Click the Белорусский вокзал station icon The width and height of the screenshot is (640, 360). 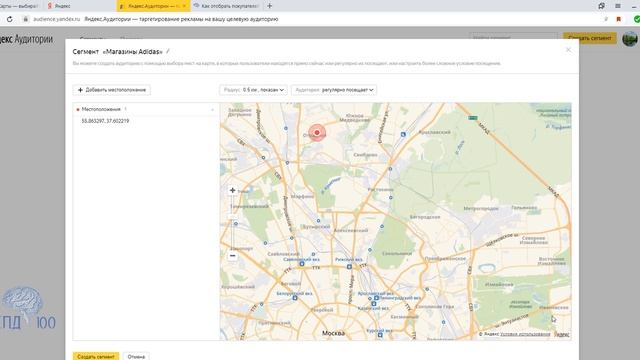coord(295,298)
